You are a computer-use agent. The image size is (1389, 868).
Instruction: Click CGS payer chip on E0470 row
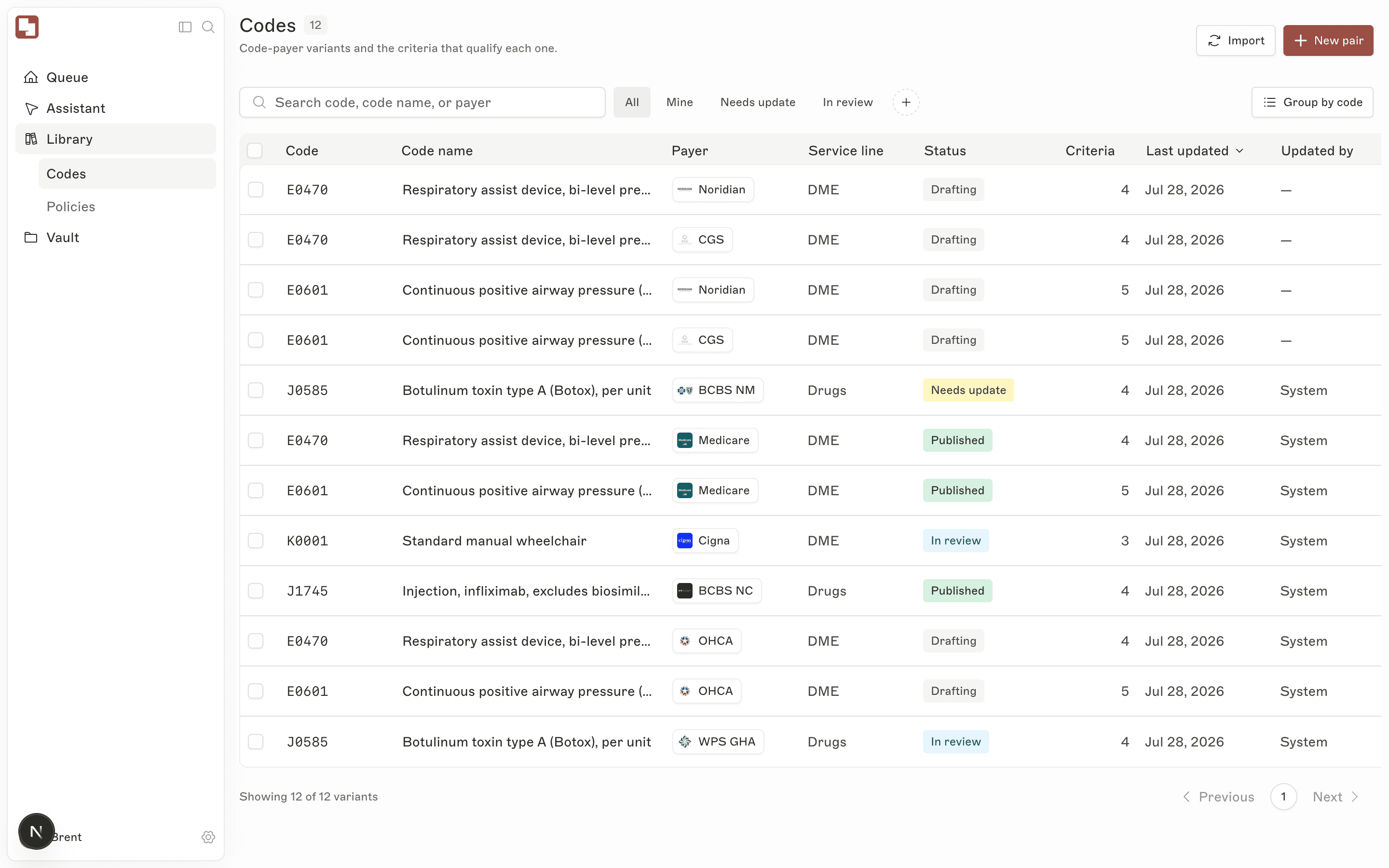pyautogui.click(x=702, y=239)
